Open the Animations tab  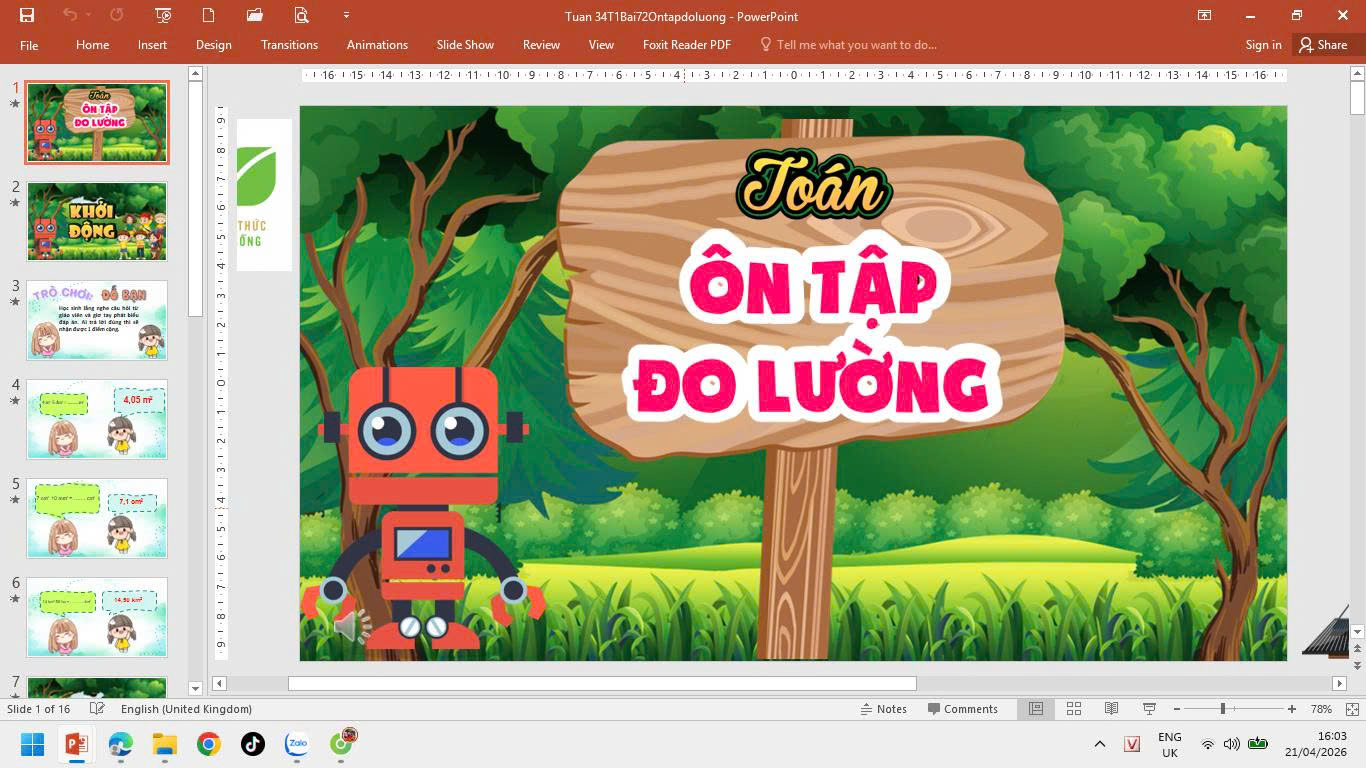point(377,45)
